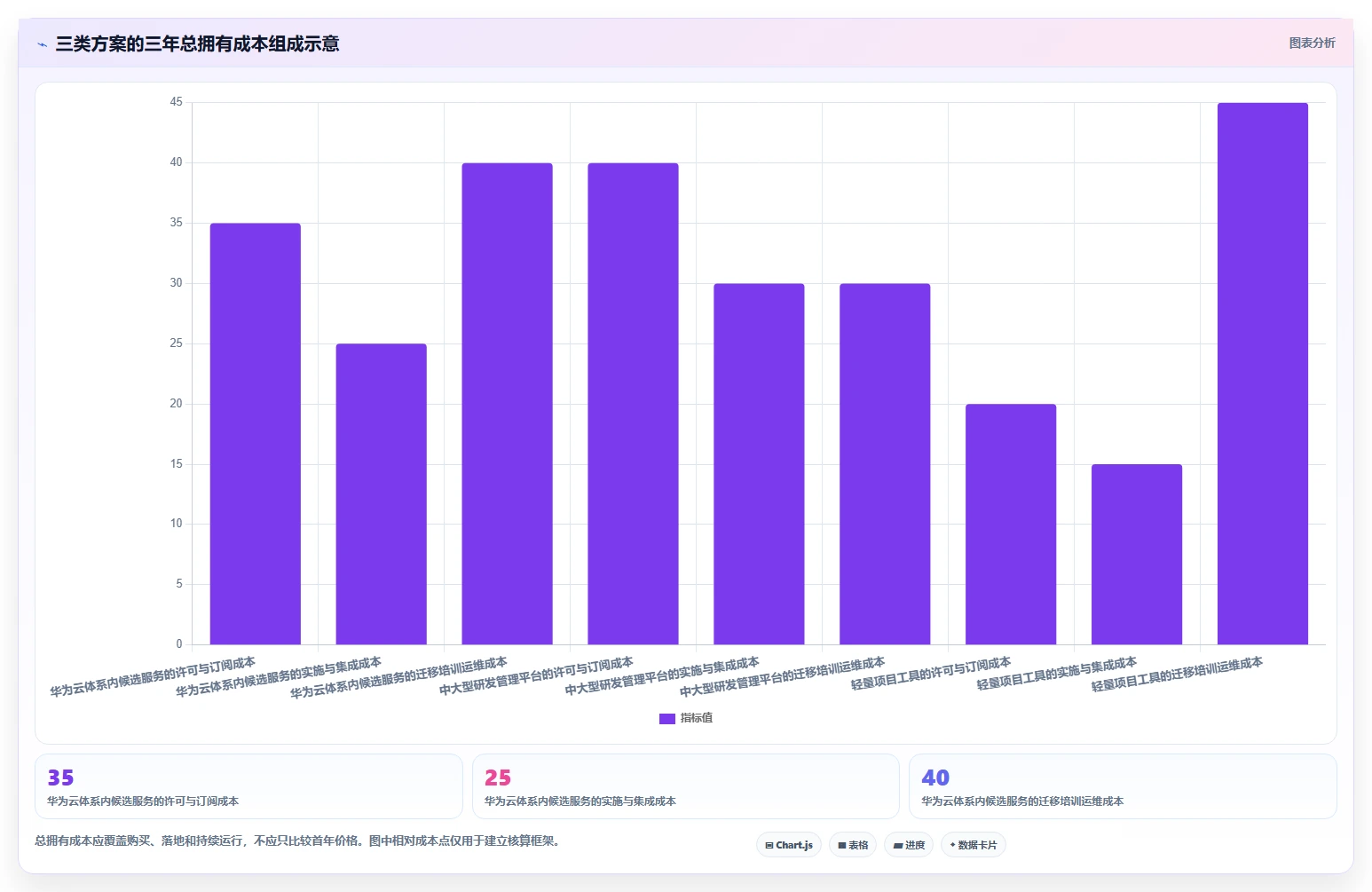The image size is (1372, 892).
Task: Open the data card showing value 40
Action: tap(1123, 786)
